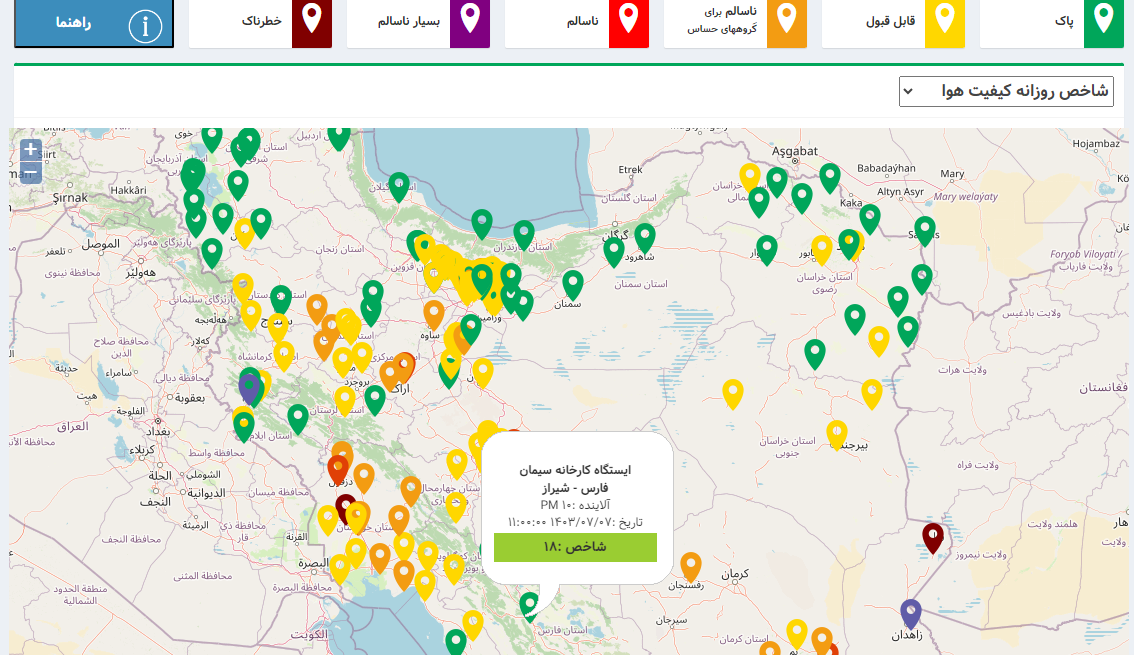Click the zoom-out minus icon on the map

point(30,170)
